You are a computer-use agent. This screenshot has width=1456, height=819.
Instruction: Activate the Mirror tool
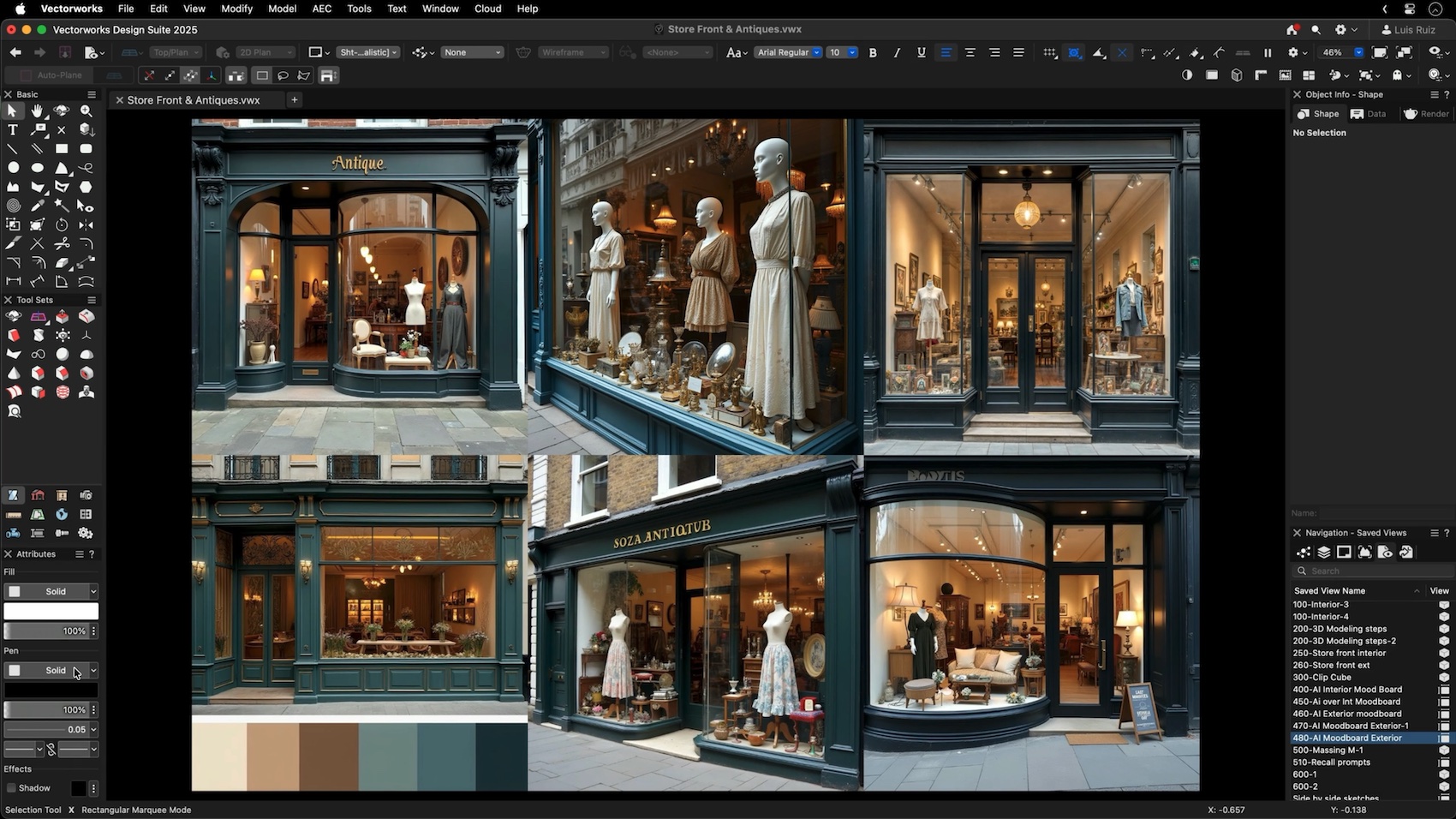86,224
